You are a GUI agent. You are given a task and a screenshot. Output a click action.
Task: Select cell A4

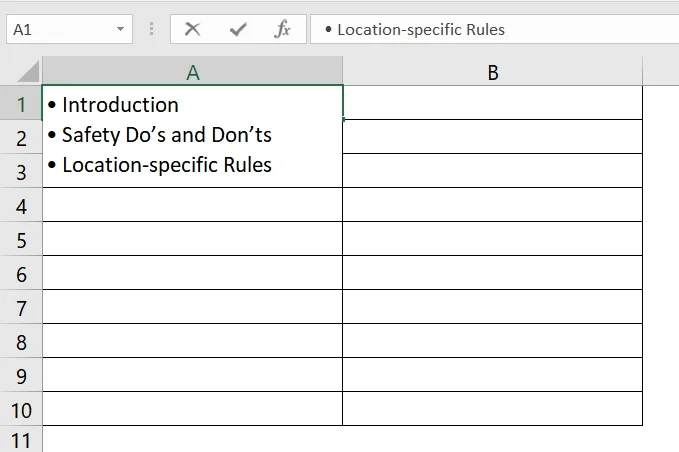coord(193,204)
